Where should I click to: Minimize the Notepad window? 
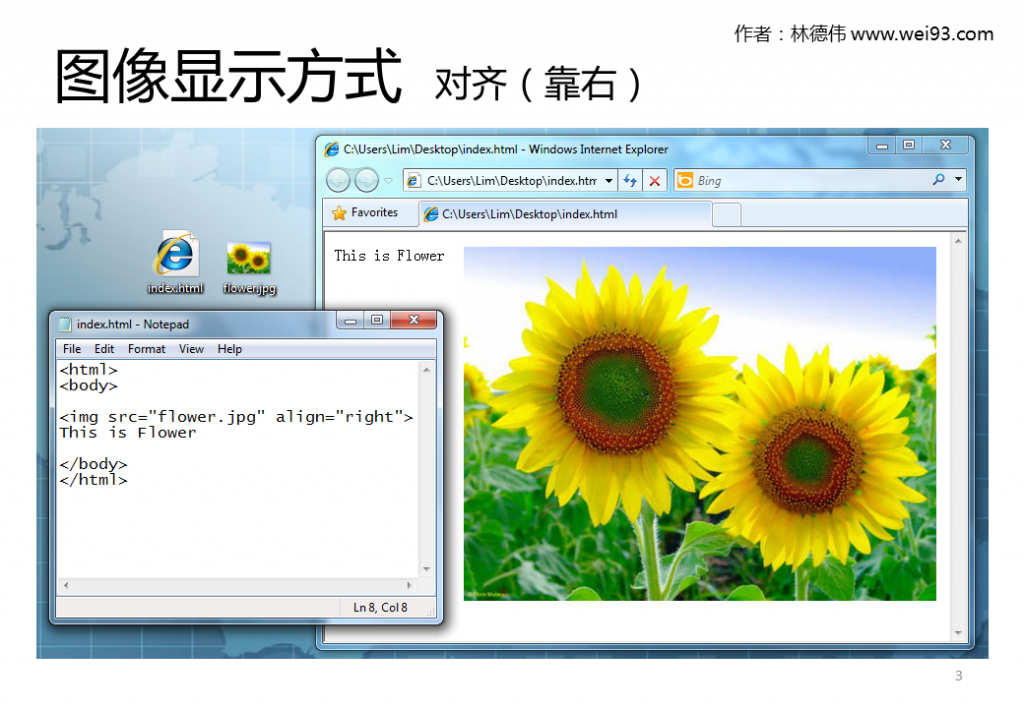[x=351, y=320]
